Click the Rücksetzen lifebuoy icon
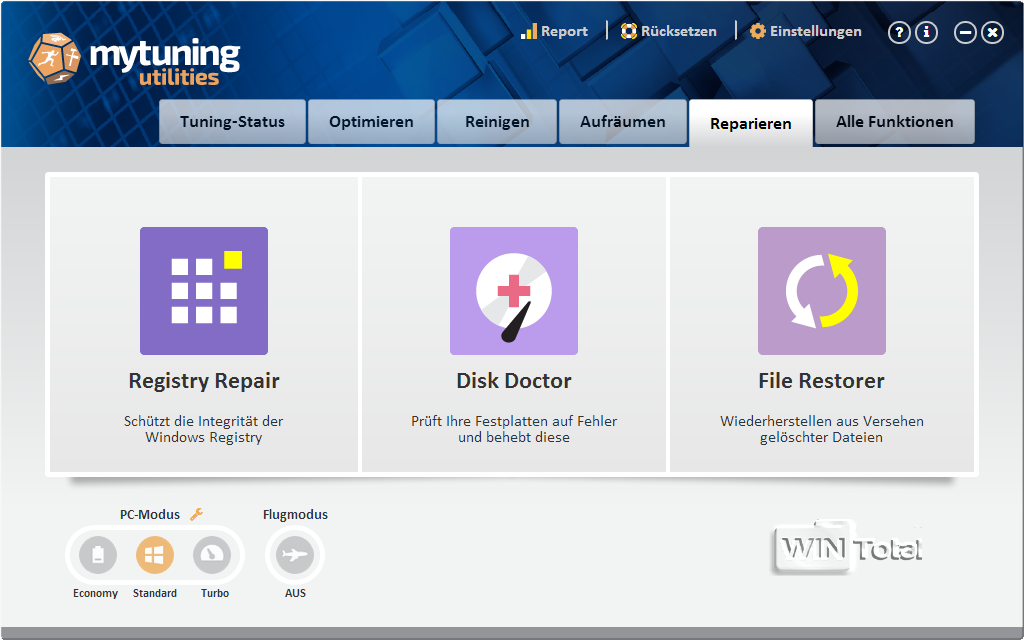Screen dimensions: 1024x640 628,31
